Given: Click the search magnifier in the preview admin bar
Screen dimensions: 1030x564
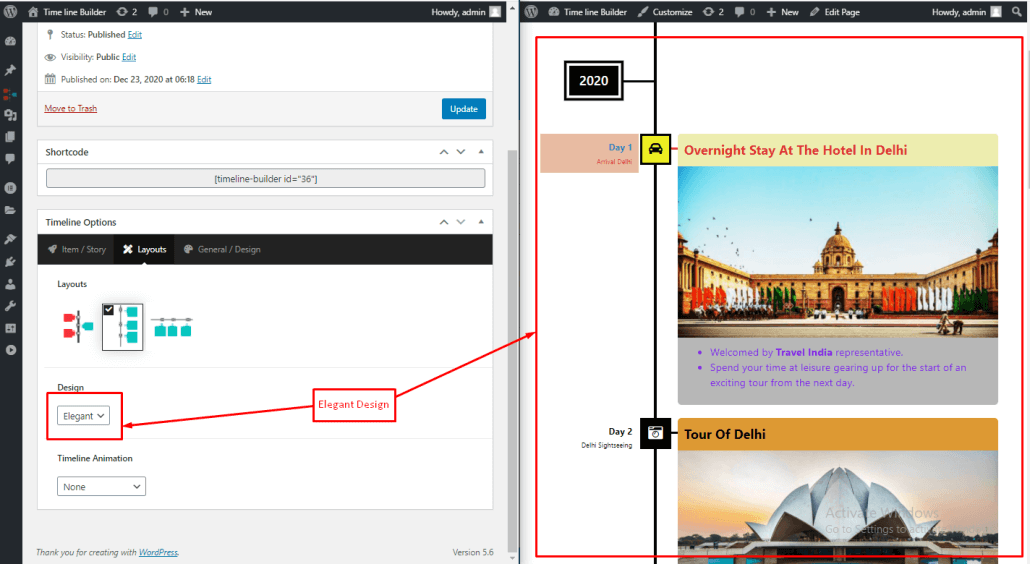Looking at the screenshot, I should 1017,12.
